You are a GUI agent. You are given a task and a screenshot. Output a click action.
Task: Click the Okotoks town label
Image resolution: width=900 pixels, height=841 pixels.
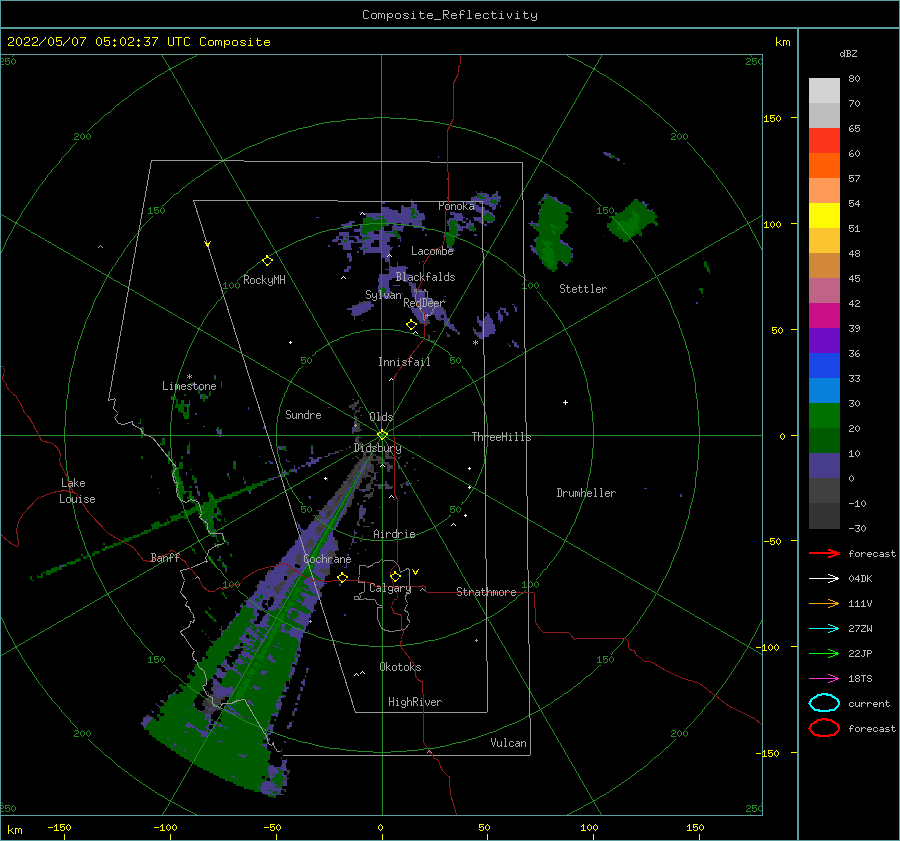coord(400,666)
